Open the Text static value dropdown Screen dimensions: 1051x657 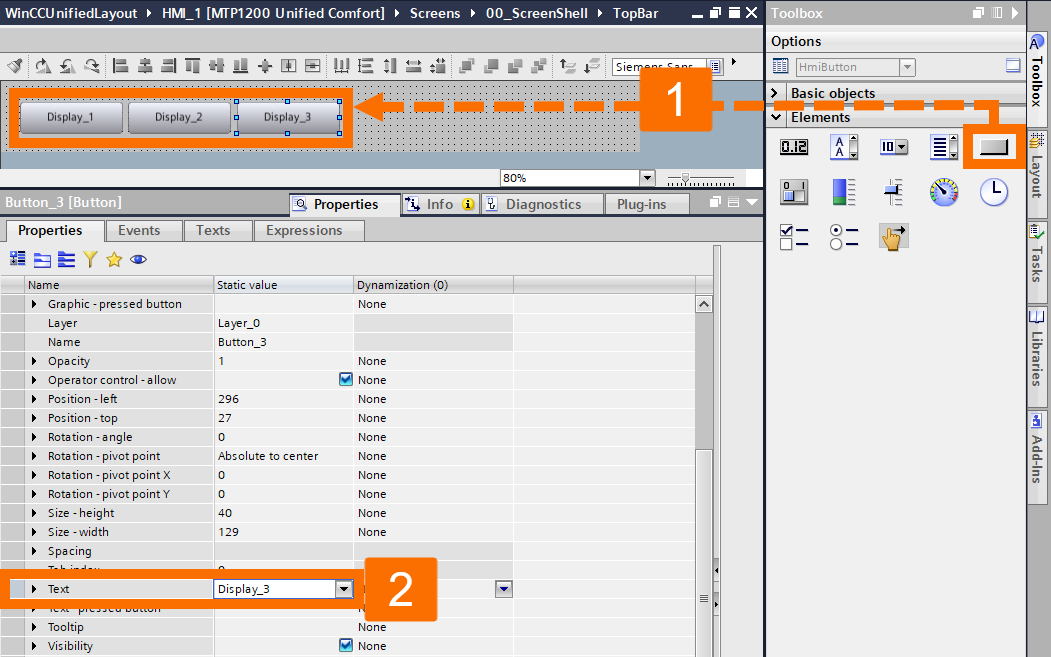(344, 589)
